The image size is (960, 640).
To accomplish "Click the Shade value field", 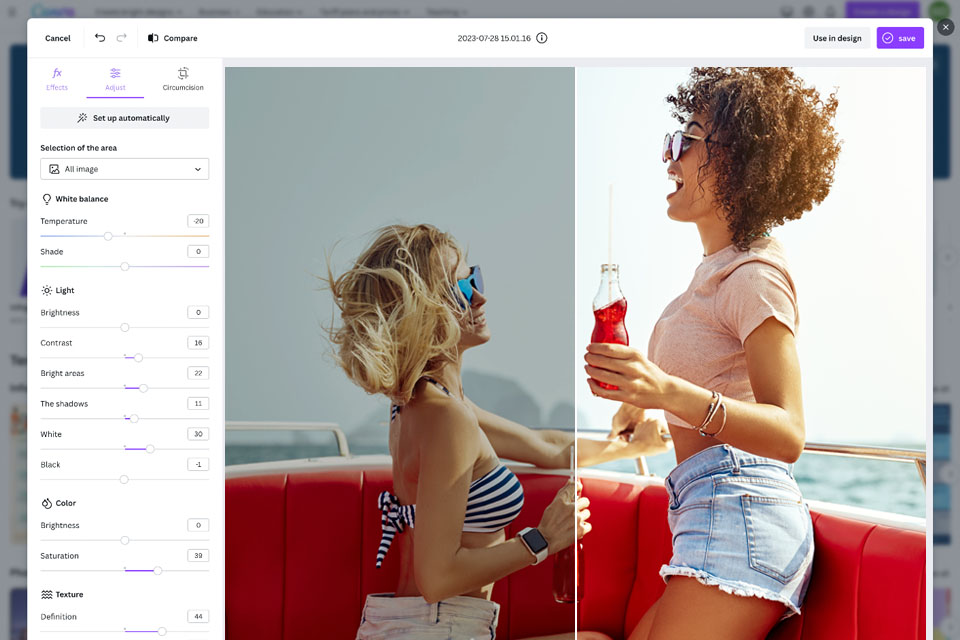I will click(x=198, y=252).
